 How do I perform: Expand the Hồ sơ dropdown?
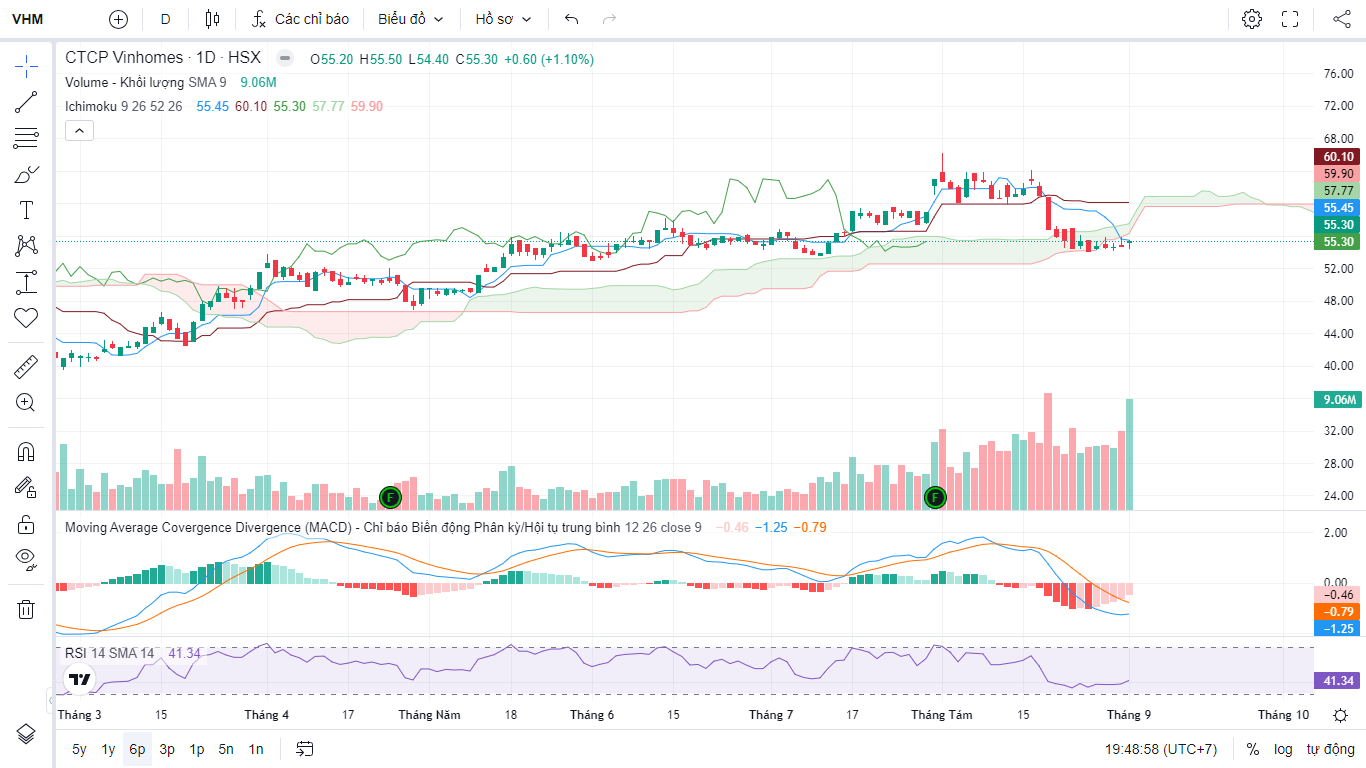coord(503,19)
